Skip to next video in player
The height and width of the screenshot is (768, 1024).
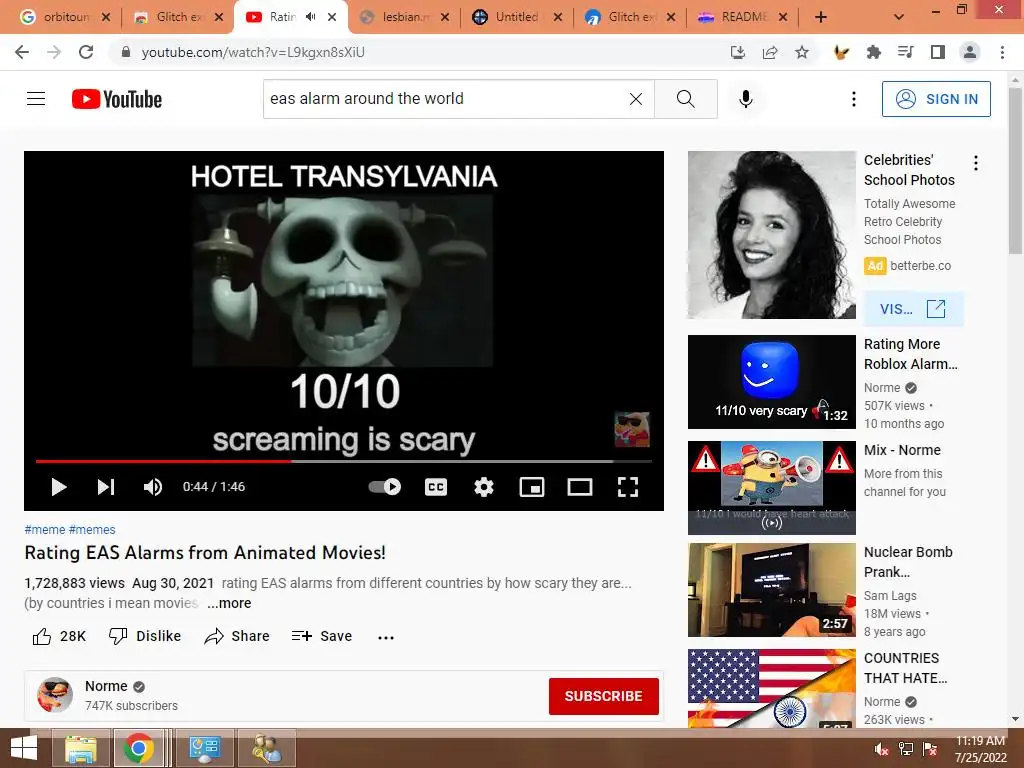pyautogui.click(x=106, y=487)
